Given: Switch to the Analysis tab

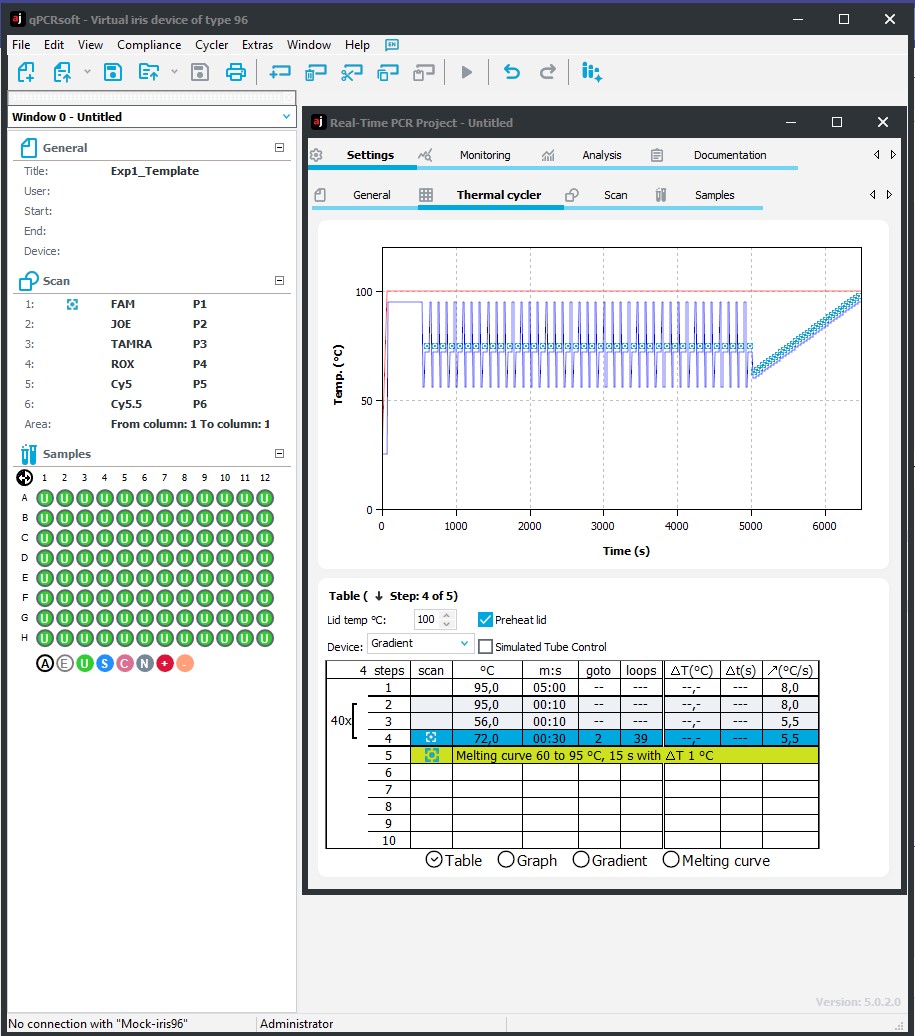Looking at the screenshot, I should pos(602,155).
